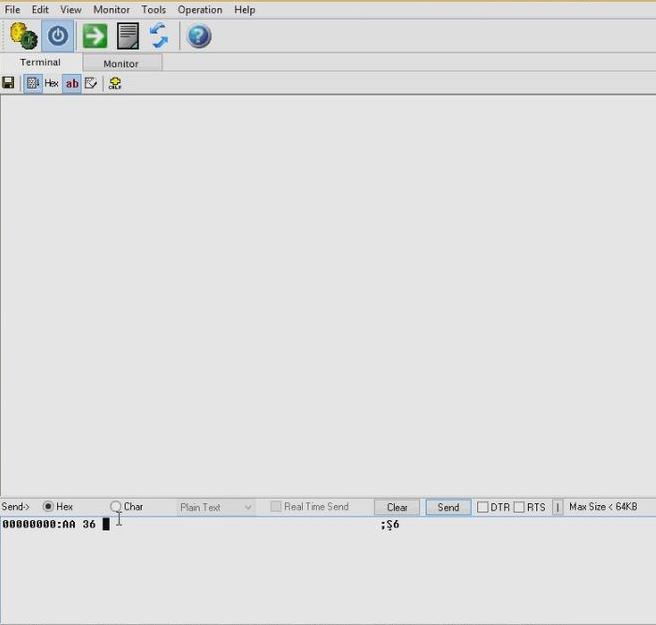656x625 pixels.
Task: Expand the Plain Text dropdown
Action: (216, 507)
